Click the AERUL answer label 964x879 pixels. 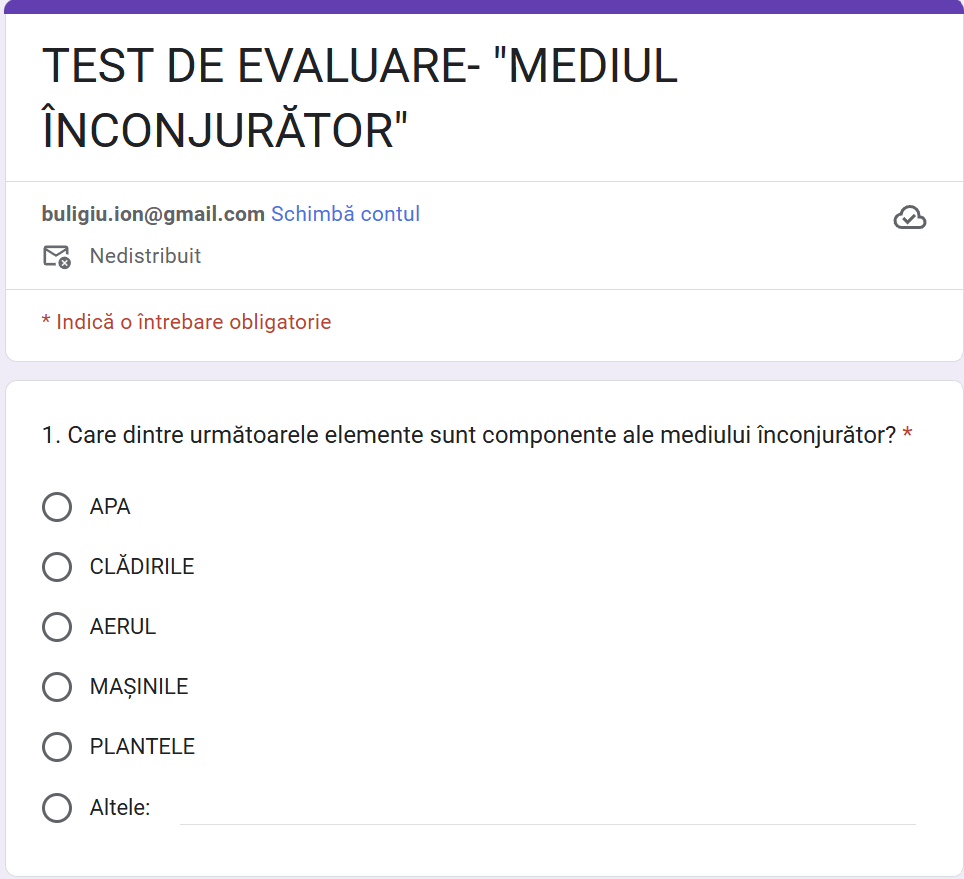(x=123, y=627)
